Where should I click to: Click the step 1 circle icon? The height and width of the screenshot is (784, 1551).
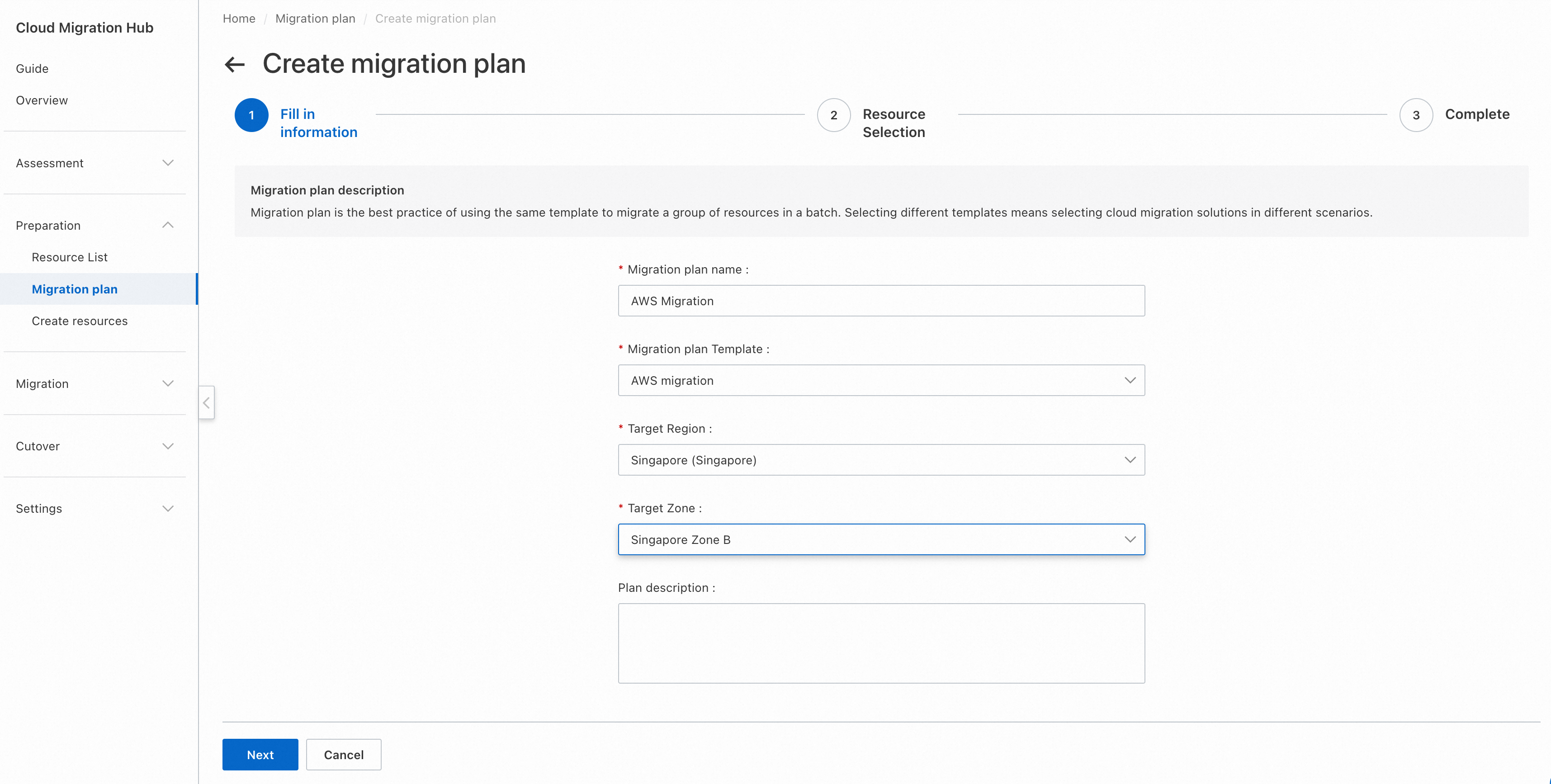click(251, 115)
